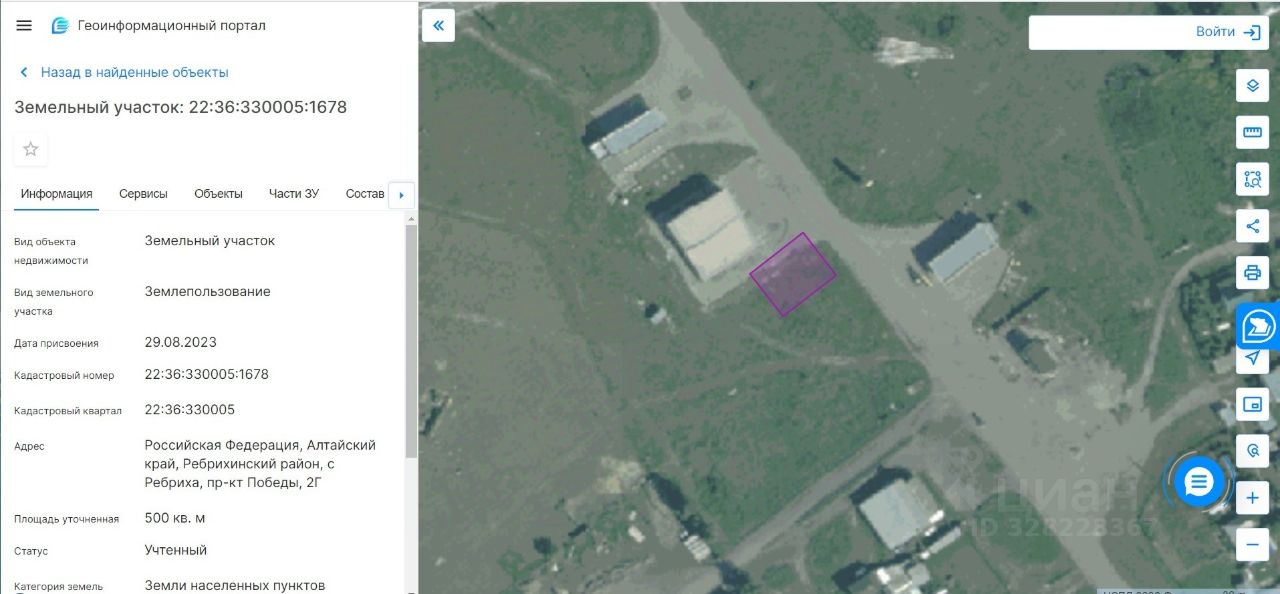
Task: Open the map layers tool
Action: tap(1252, 86)
